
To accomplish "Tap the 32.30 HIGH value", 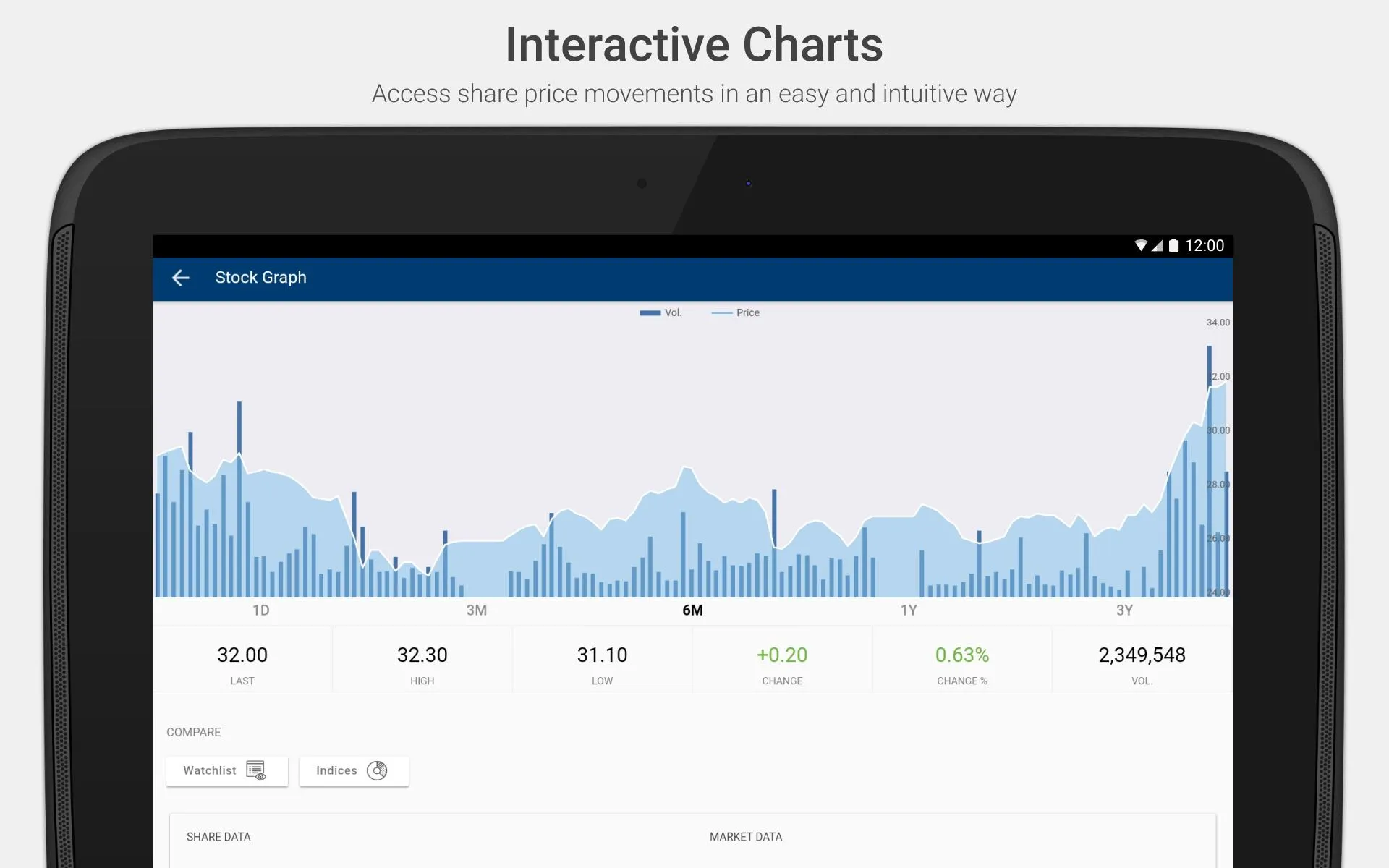I will click(422, 655).
